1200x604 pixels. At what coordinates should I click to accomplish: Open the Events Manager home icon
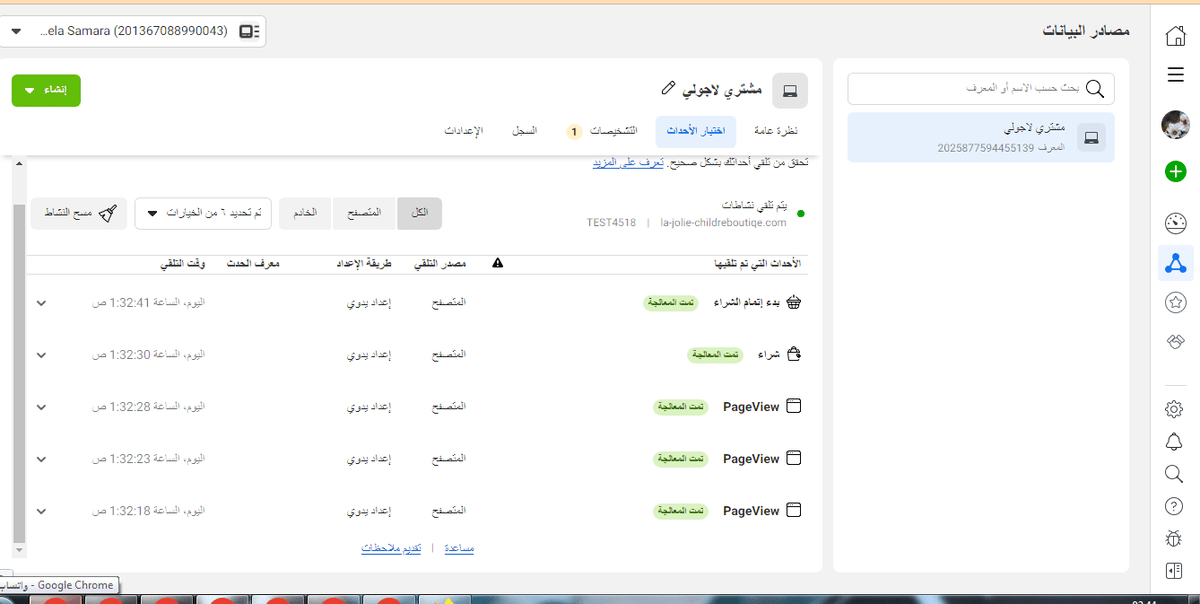point(1175,35)
